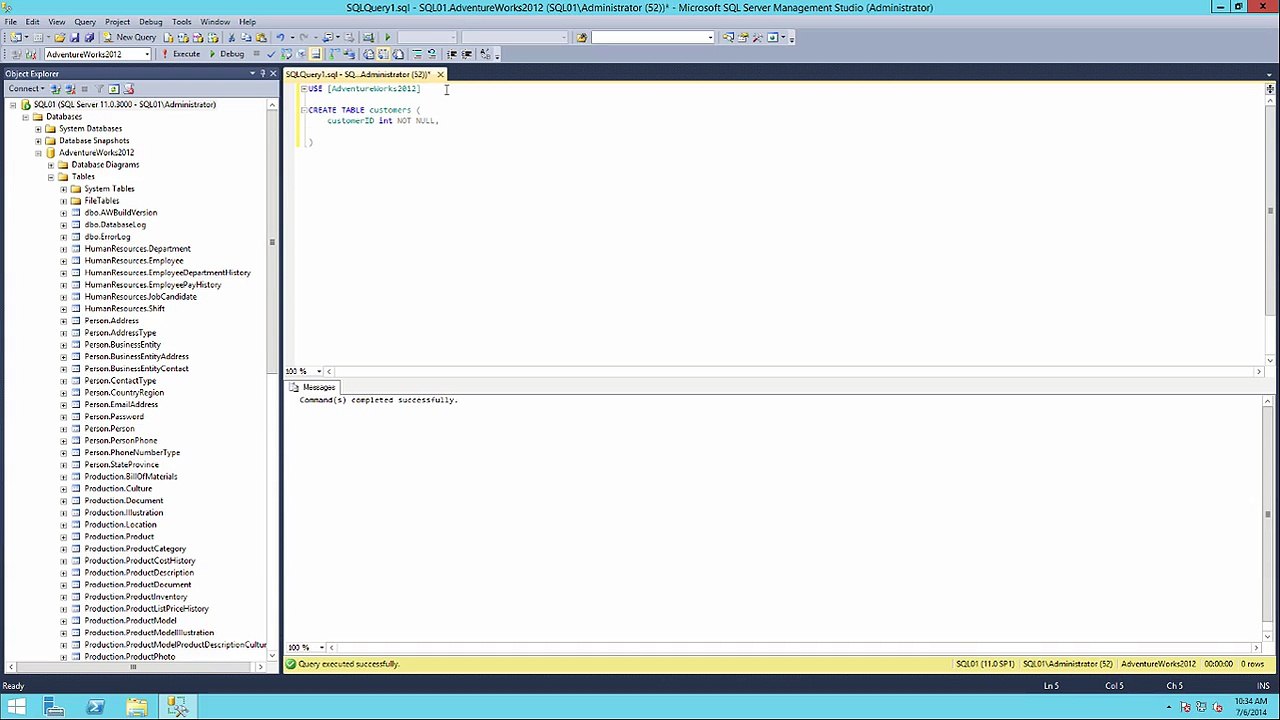
Task: Toggle Include Client Statistics icon
Action: pyautogui.click(x=349, y=54)
